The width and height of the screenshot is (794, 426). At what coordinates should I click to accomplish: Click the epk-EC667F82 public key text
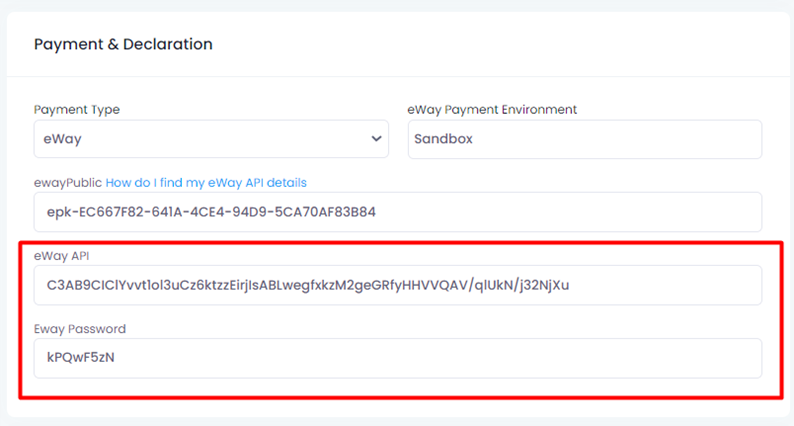[211, 212]
